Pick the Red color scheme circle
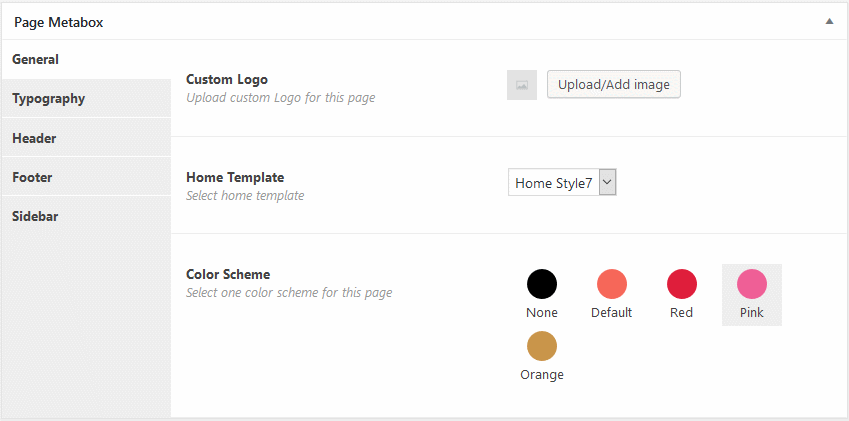 click(682, 284)
